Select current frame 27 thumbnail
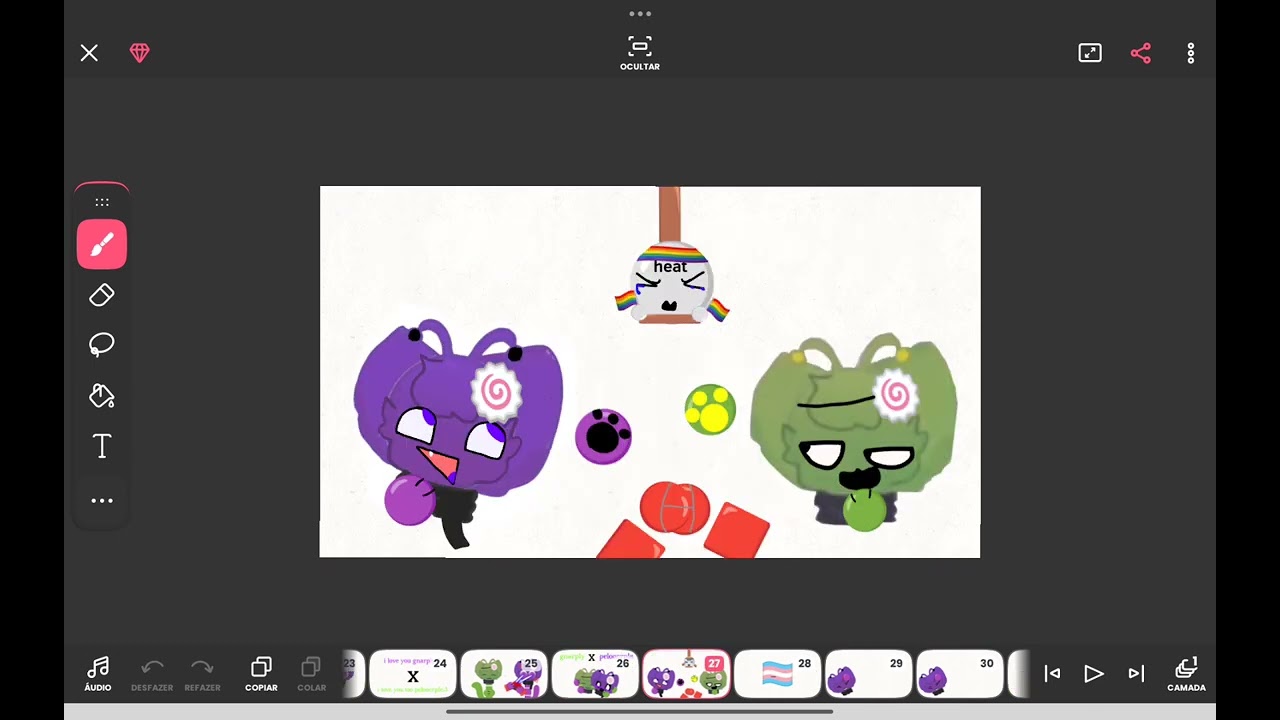The width and height of the screenshot is (1280, 720). [686, 674]
